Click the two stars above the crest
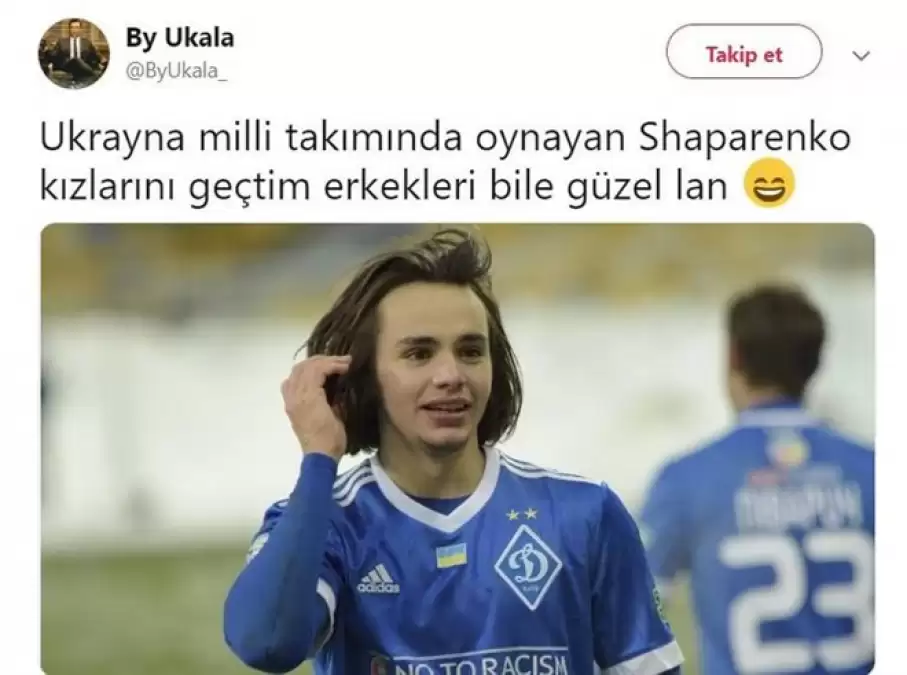907x675 pixels. (x=522, y=514)
